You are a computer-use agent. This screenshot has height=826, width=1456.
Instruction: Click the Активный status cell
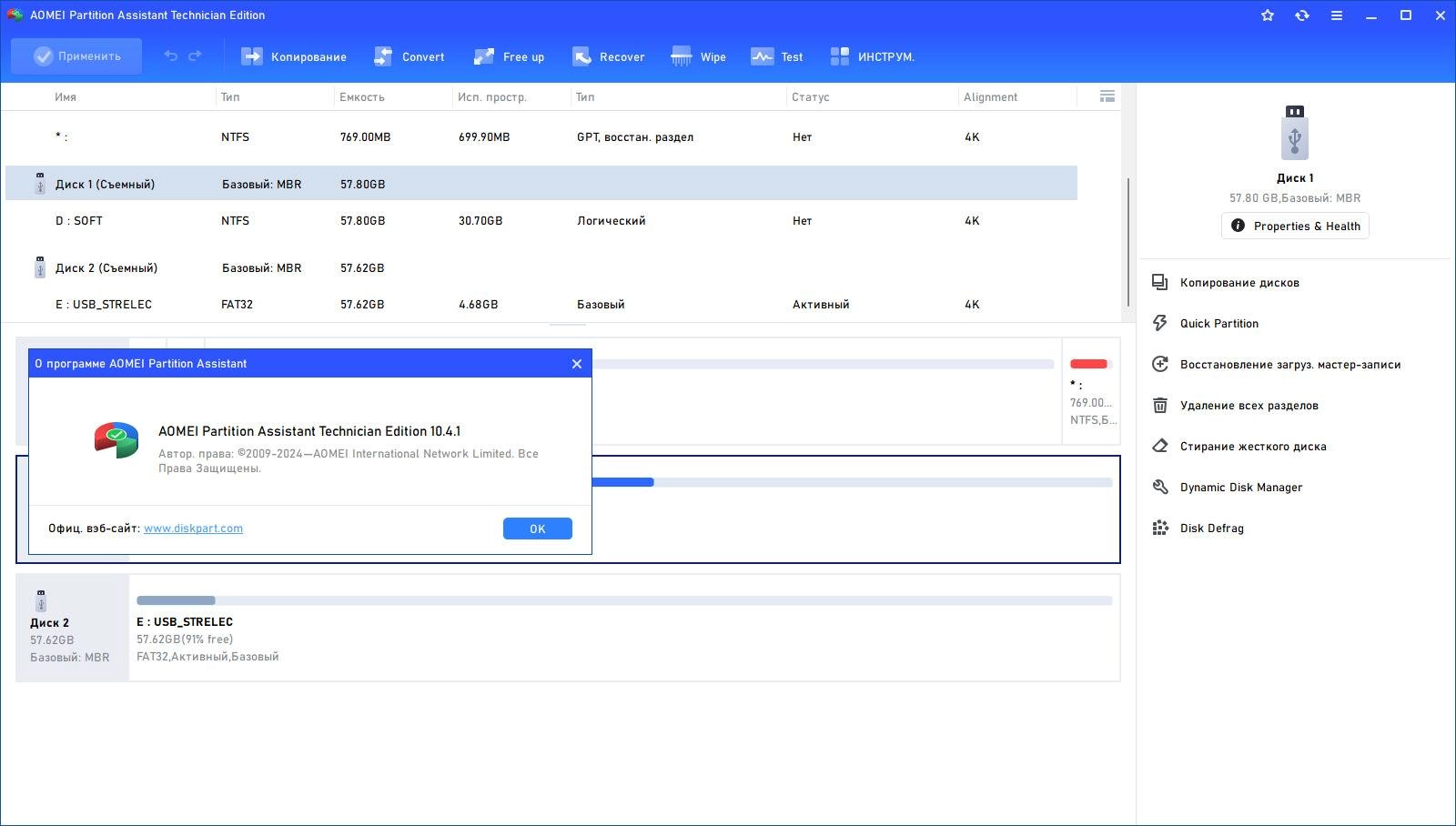821,305
